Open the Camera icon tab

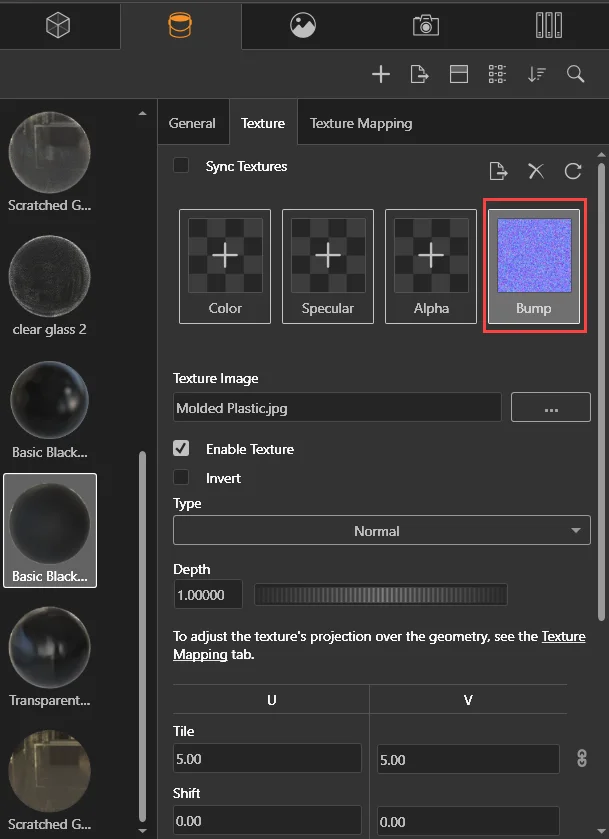pyautogui.click(x=426, y=25)
